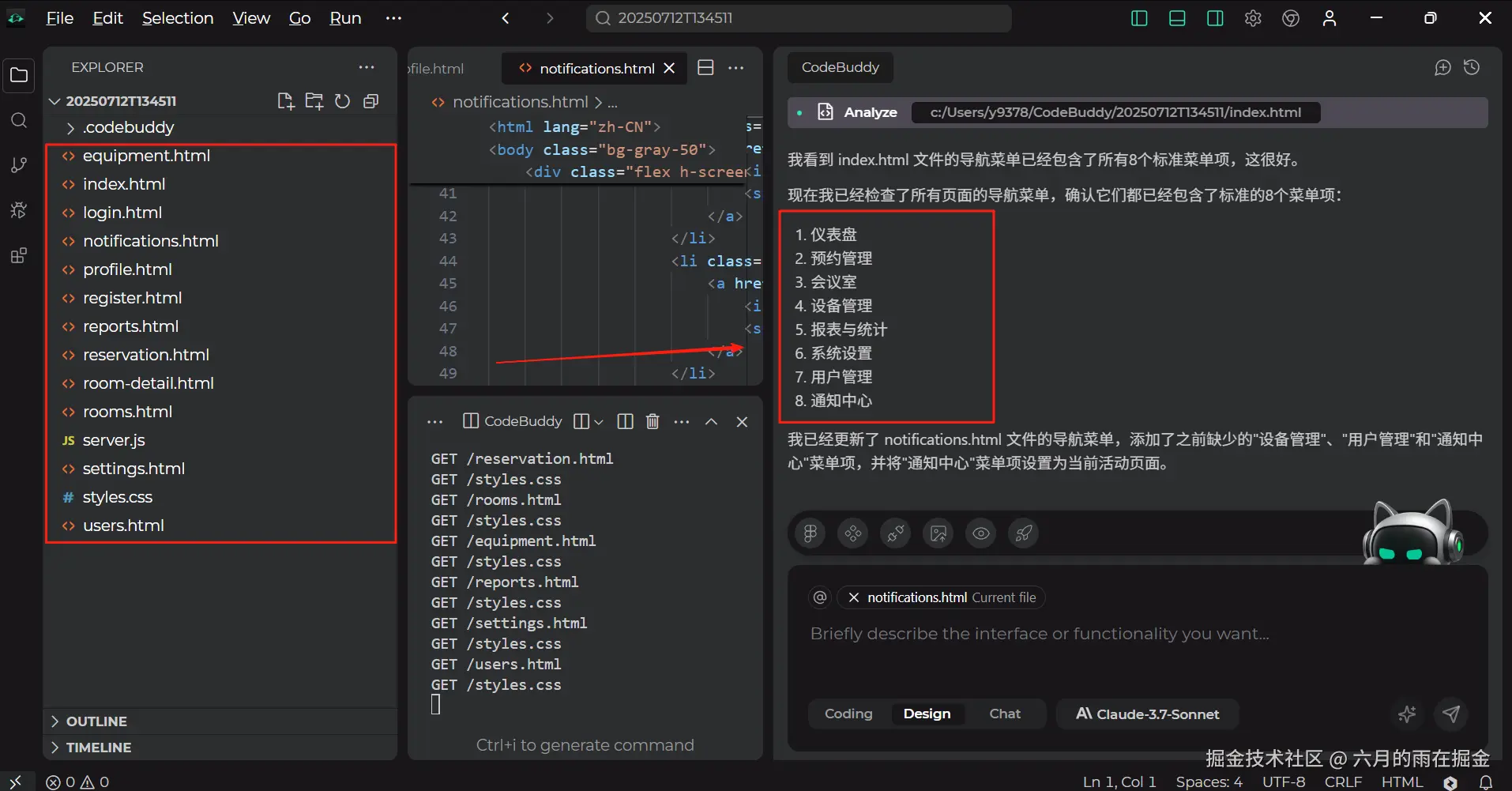
Task: Click the plug connector icon in the chat toolbar
Action: [x=896, y=533]
